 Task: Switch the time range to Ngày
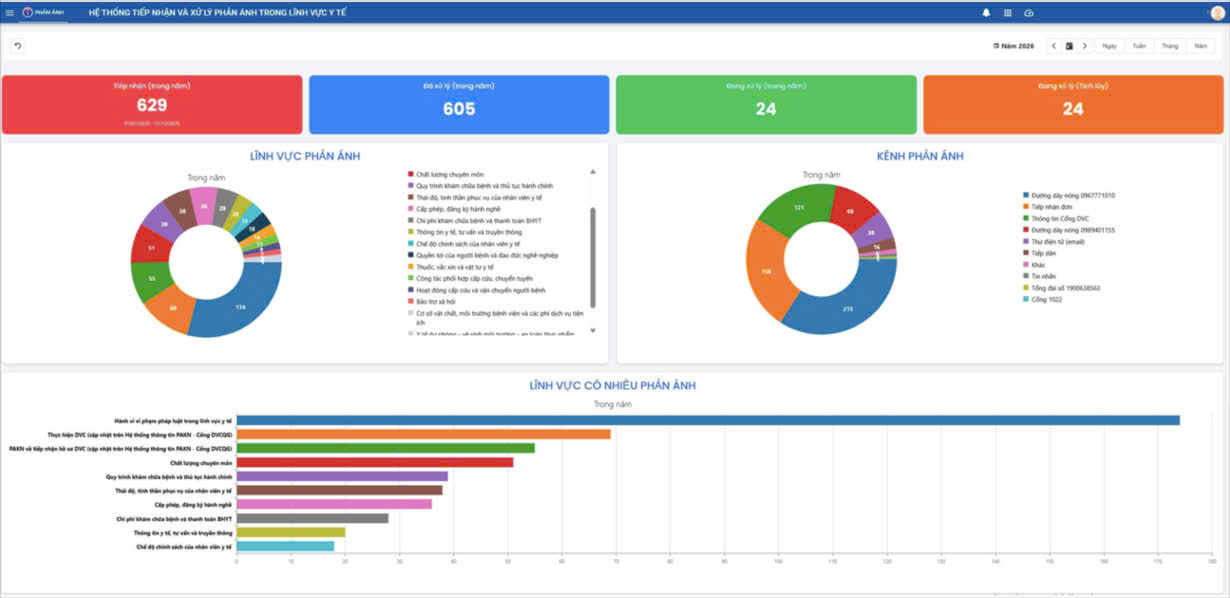point(1109,46)
